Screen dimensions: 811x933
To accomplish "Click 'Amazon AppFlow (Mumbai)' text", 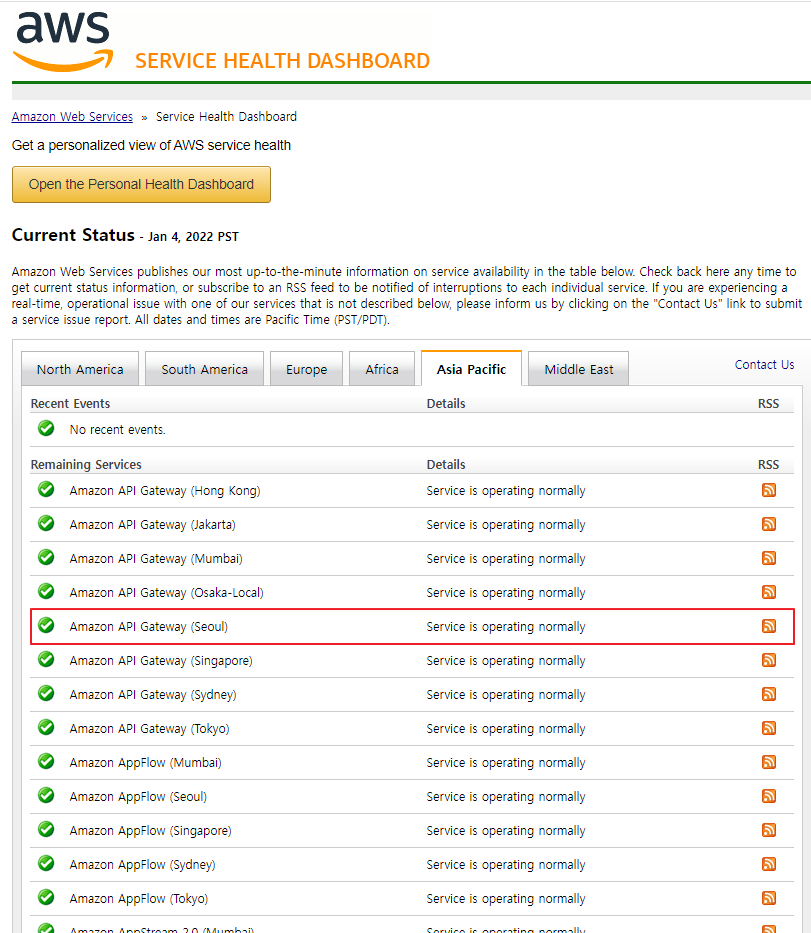I will (x=145, y=762).
